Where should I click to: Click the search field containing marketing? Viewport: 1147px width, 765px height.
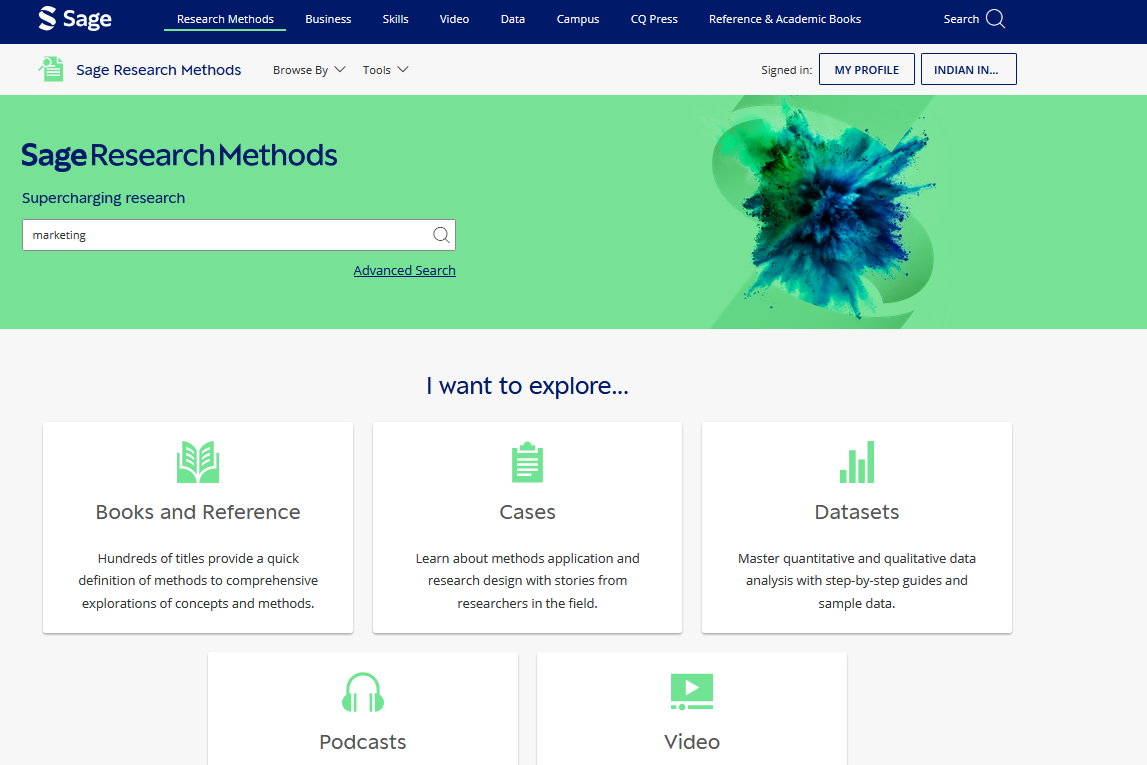[x=225, y=235]
